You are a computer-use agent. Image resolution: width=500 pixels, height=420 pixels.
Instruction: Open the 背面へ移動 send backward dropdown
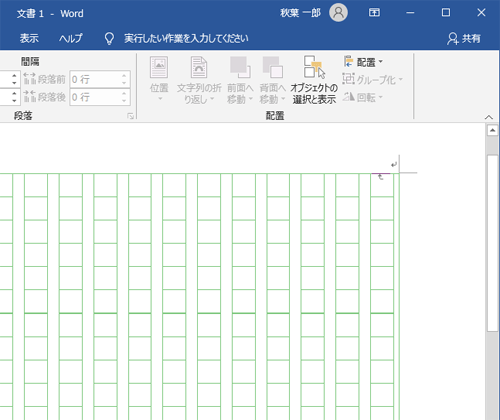pyautogui.click(x=272, y=79)
